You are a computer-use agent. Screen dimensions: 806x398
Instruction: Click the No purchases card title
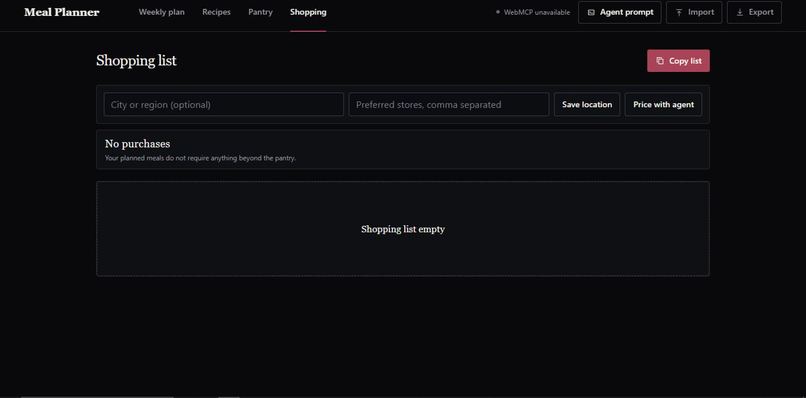(137, 144)
